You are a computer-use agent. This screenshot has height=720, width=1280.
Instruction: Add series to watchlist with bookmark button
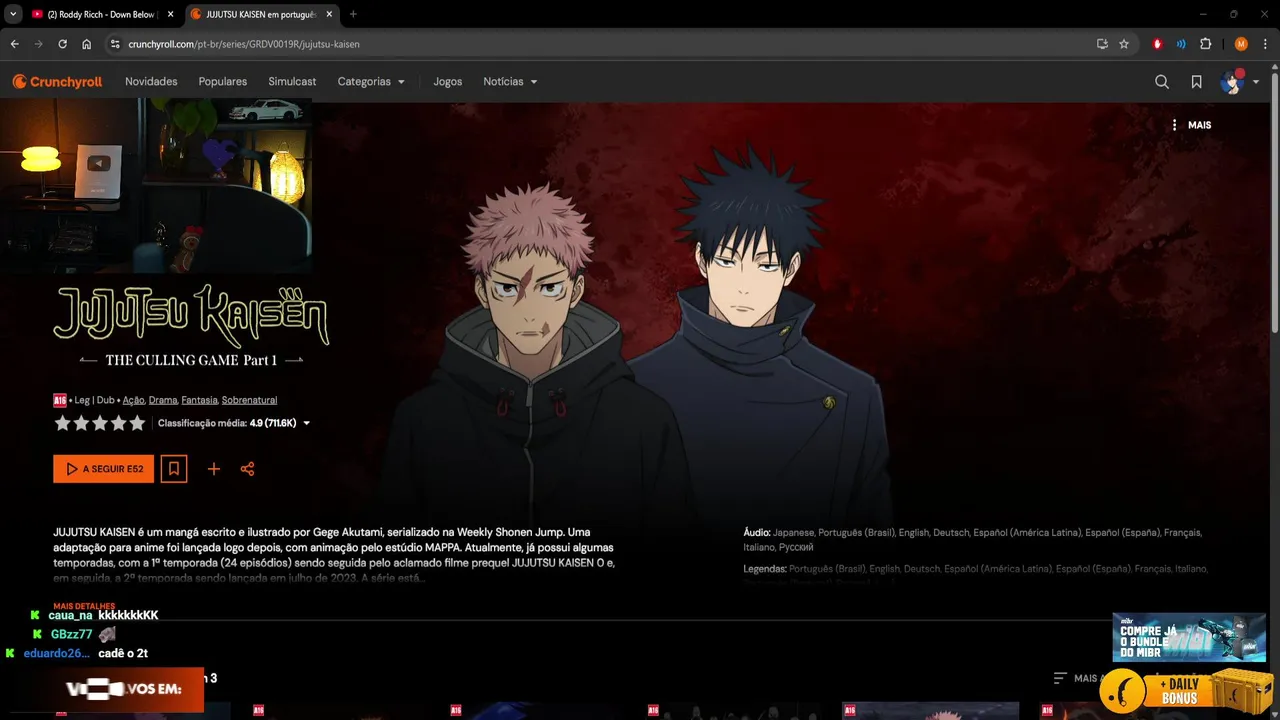pyautogui.click(x=174, y=469)
